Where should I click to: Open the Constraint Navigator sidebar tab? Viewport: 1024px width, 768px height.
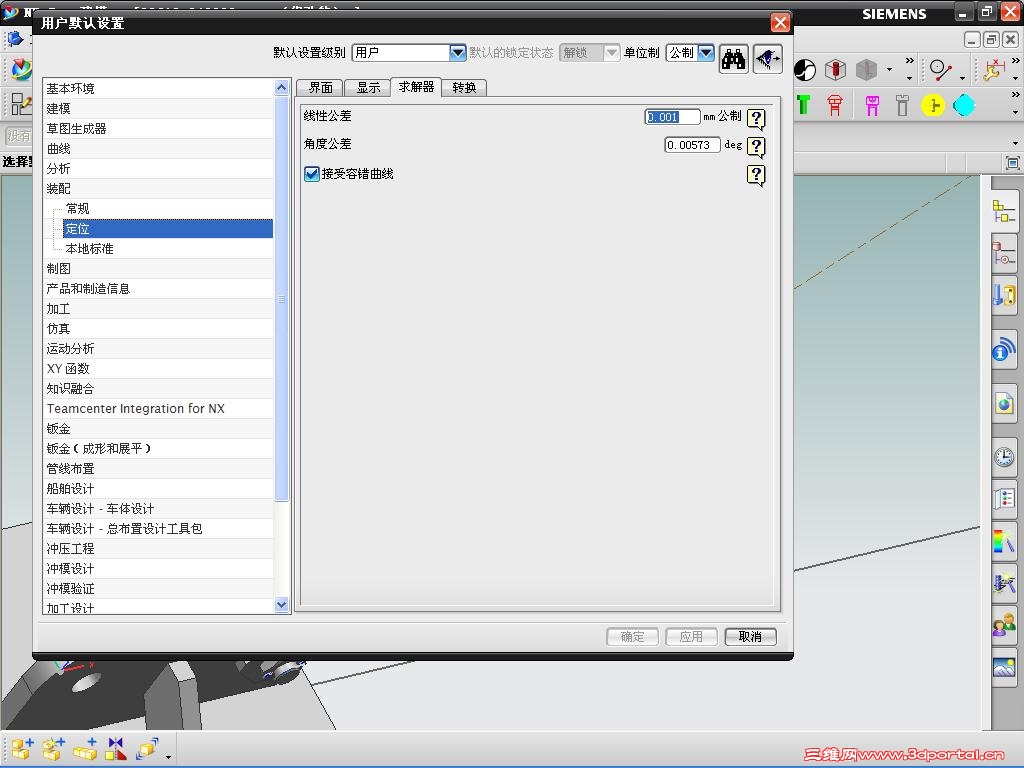[x=1003, y=253]
